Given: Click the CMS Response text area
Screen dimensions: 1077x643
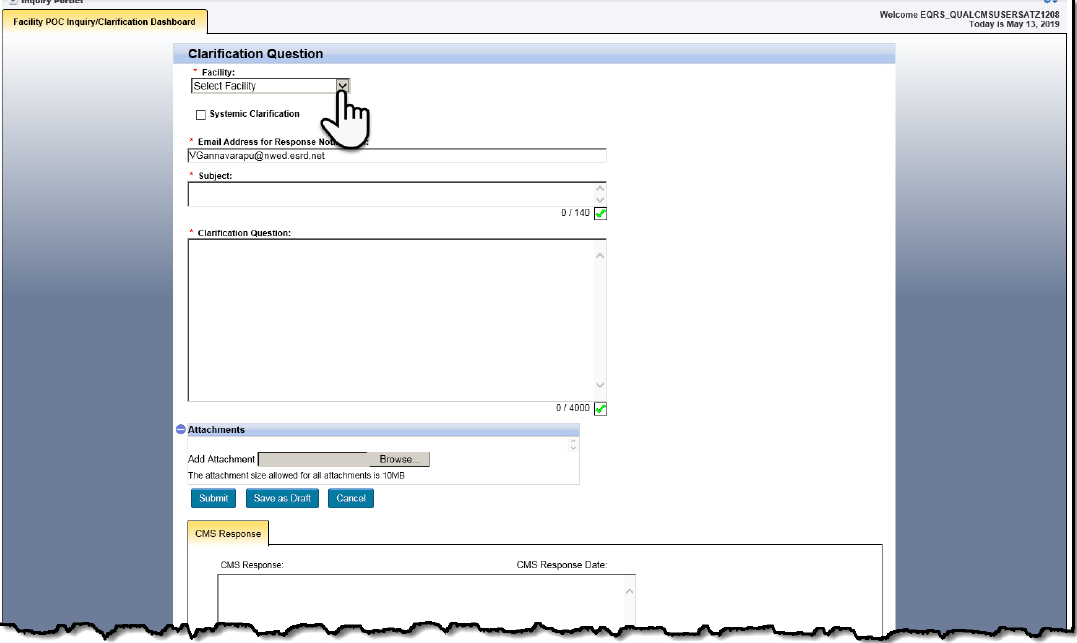Looking at the screenshot, I should tap(426, 600).
